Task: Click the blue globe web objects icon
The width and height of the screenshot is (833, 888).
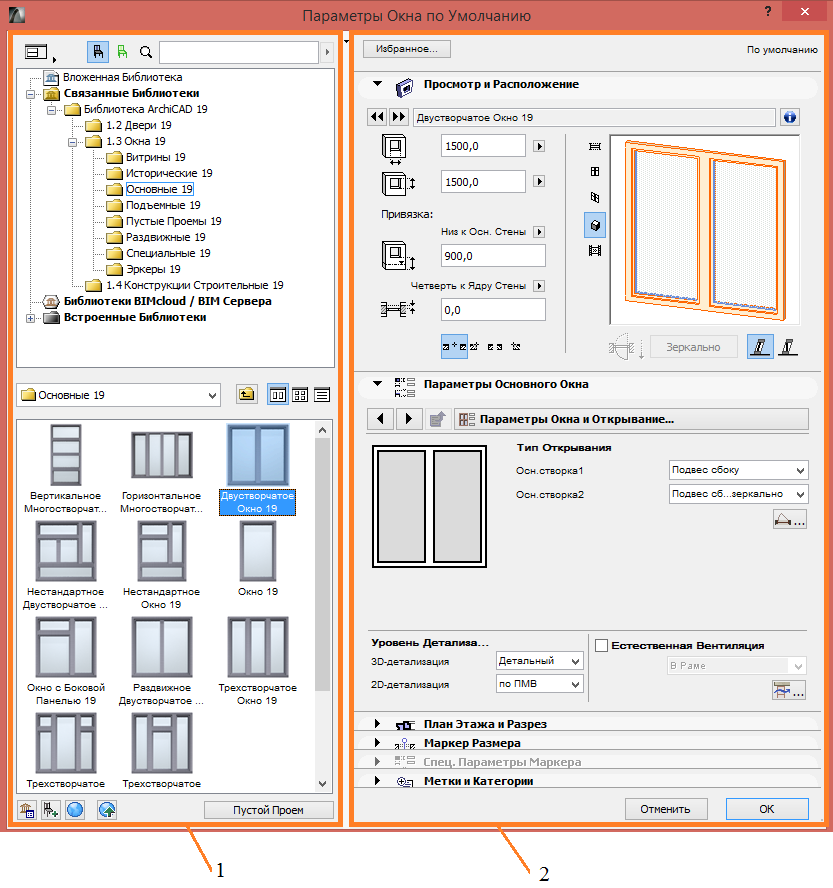Action: tap(75, 810)
